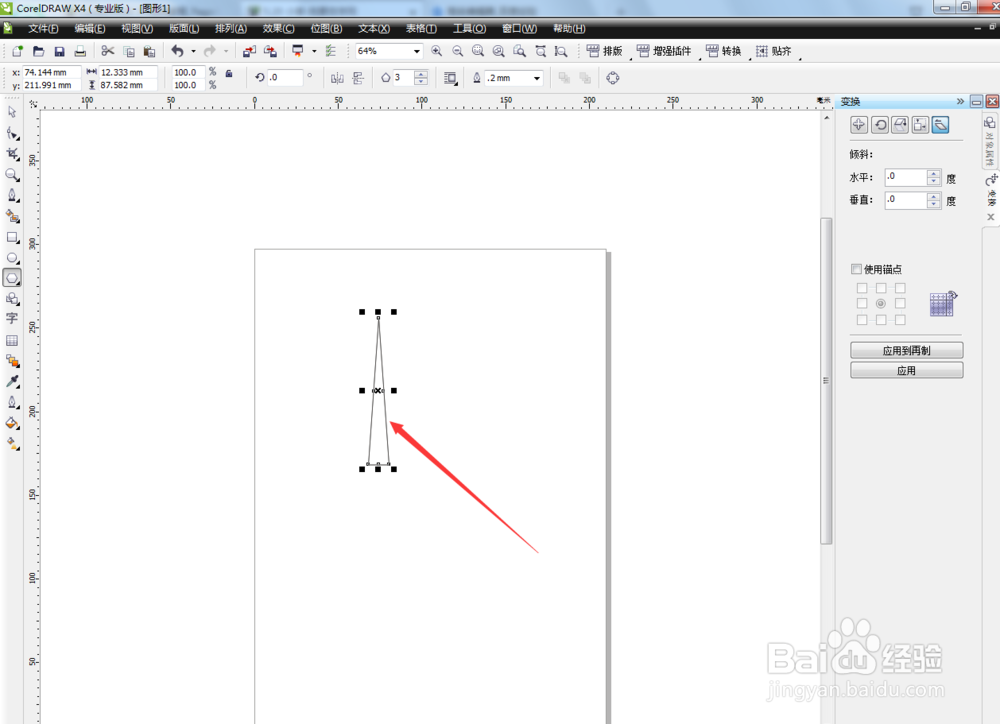Open the 增强插件 plugin button
Image resolution: width=1000 pixels, height=724 pixels.
(x=664, y=51)
